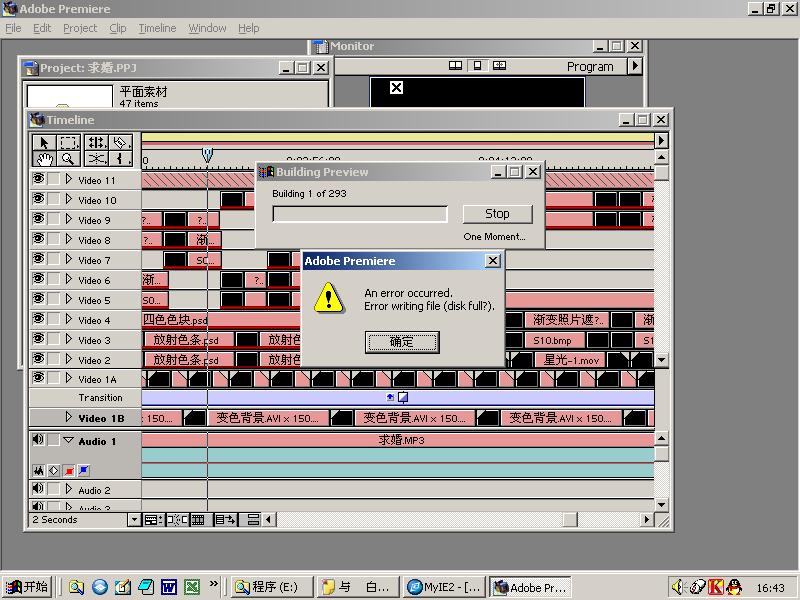Confirm the error dialog with 确定
The image size is (800, 600).
[402, 342]
